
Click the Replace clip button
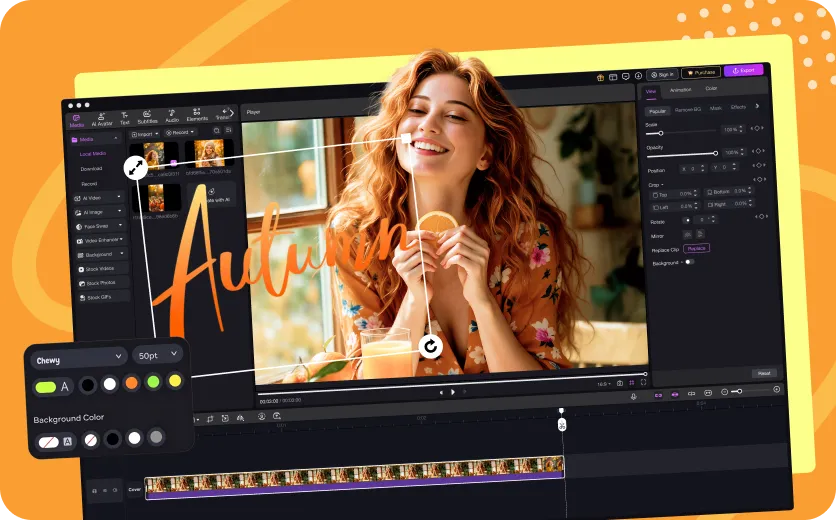(x=696, y=249)
